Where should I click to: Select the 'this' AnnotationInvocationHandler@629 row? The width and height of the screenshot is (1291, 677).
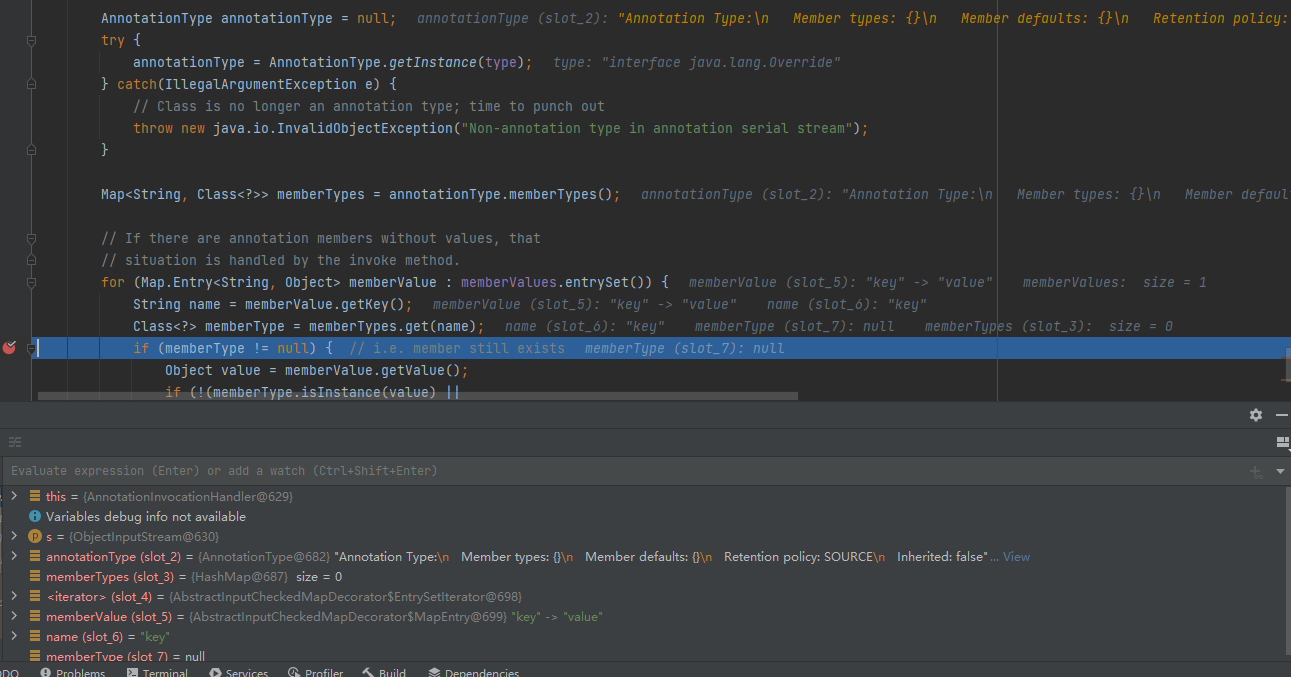click(x=645, y=496)
